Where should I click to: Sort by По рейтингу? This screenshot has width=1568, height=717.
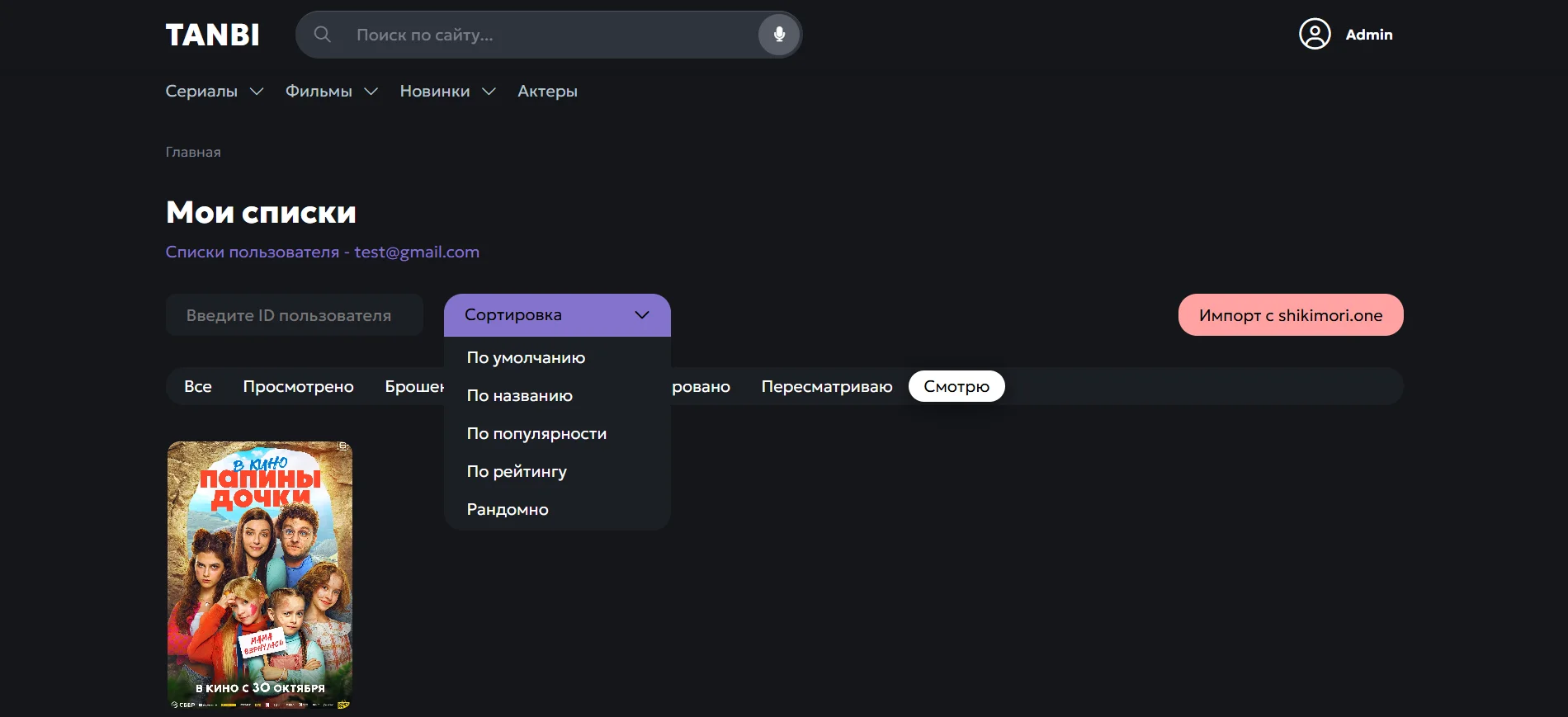(x=517, y=472)
